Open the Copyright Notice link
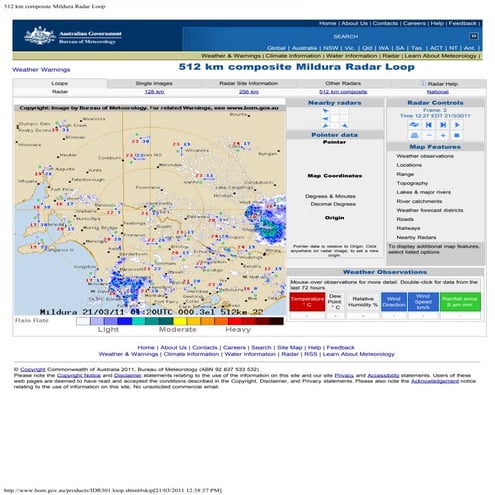 click(79, 375)
